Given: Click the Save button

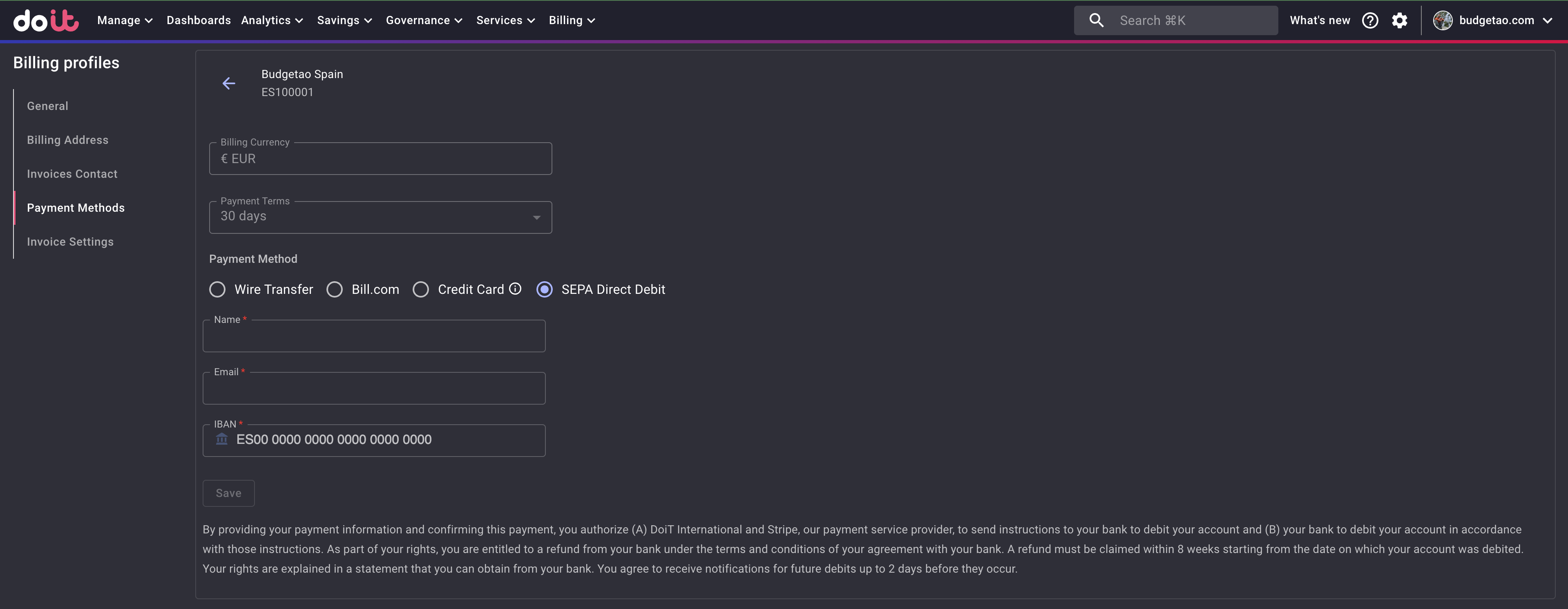Looking at the screenshot, I should pos(228,493).
